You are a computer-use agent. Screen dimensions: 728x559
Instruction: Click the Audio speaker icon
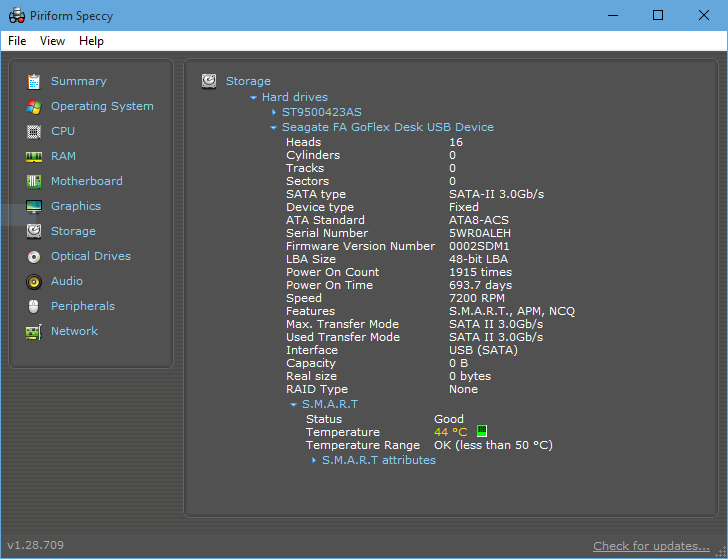pos(34,281)
